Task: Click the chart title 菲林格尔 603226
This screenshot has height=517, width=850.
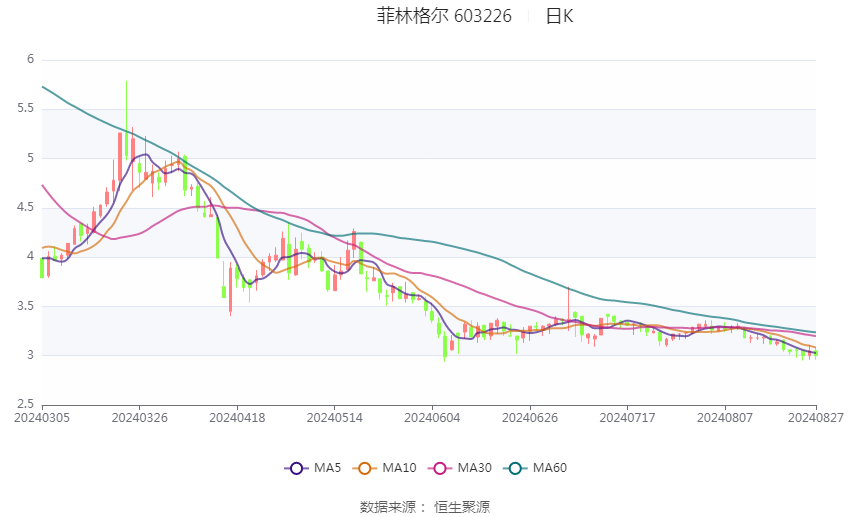Action: pyautogui.click(x=444, y=16)
